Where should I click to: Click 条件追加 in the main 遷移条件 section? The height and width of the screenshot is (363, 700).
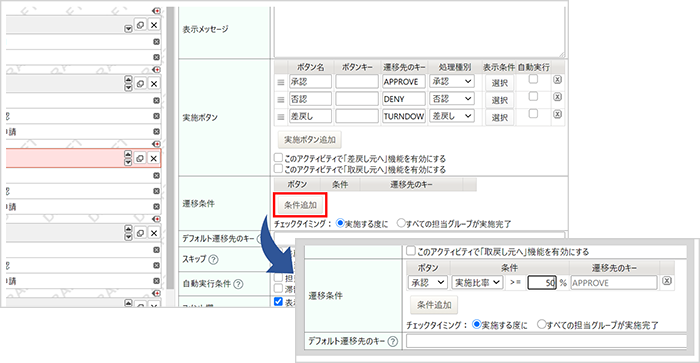[300, 205]
